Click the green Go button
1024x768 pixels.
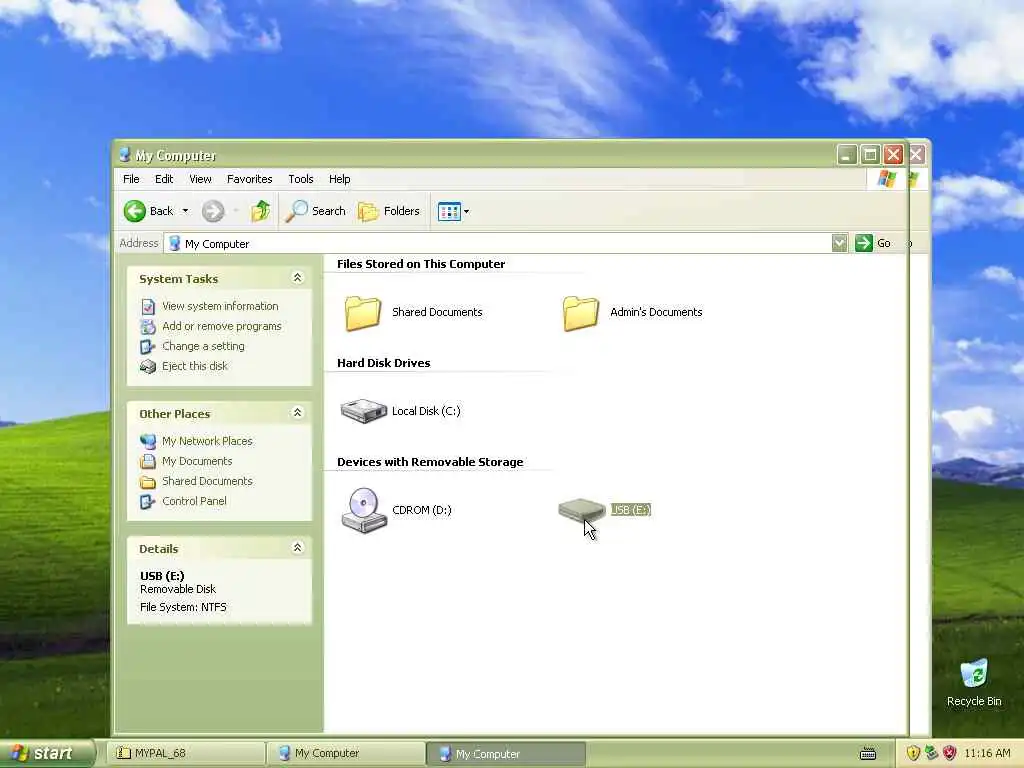(x=873, y=243)
